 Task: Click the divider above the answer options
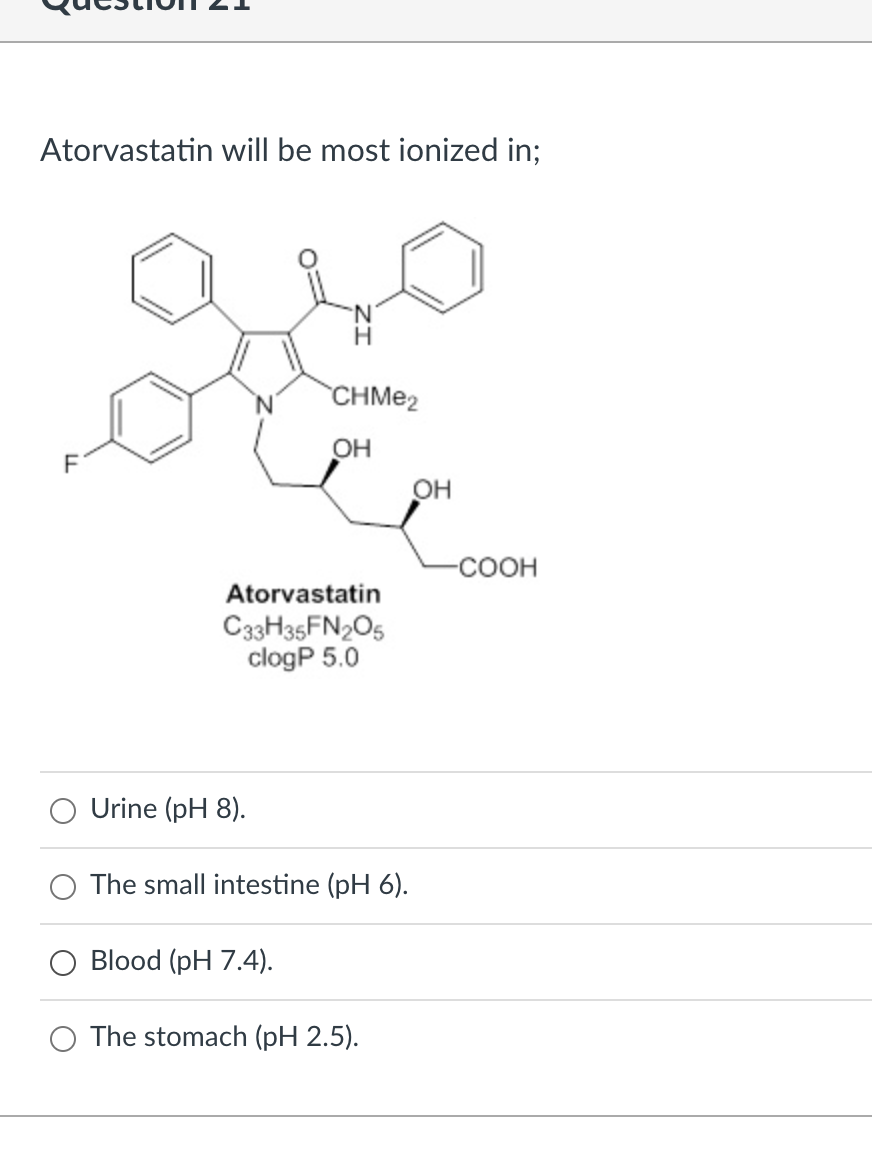tap(436, 771)
